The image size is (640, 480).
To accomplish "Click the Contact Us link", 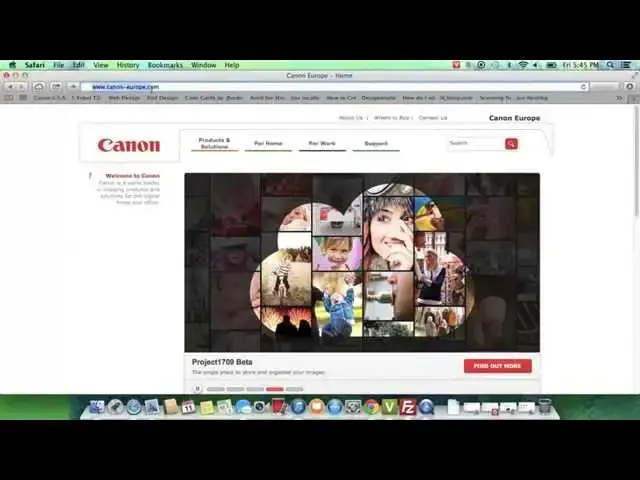I will pos(433,118).
